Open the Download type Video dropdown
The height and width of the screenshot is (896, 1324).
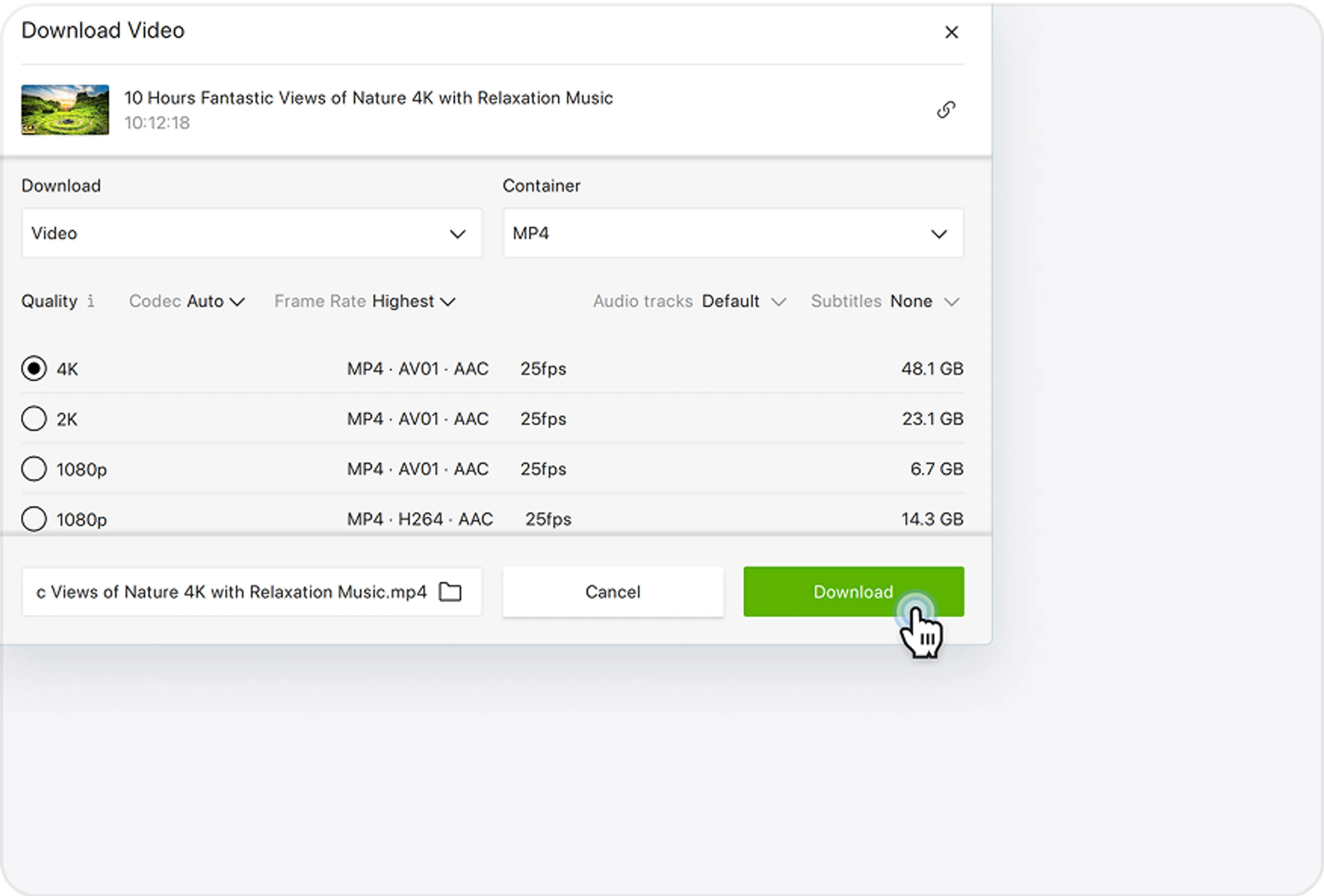click(251, 233)
